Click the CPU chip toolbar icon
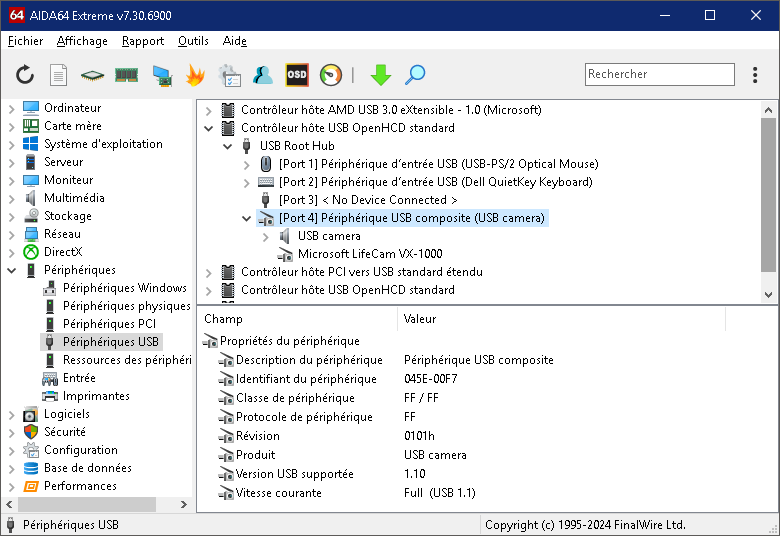Image resolution: width=780 pixels, height=536 pixels. (93, 76)
